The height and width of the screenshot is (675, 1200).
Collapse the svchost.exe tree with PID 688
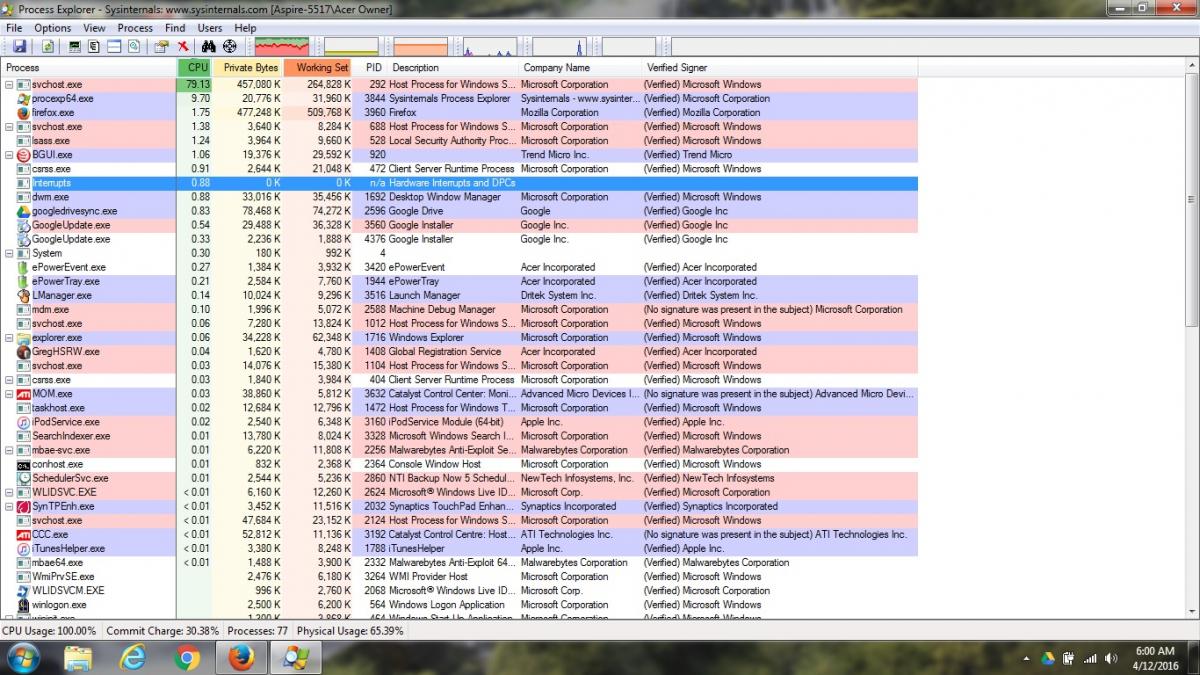point(9,127)
